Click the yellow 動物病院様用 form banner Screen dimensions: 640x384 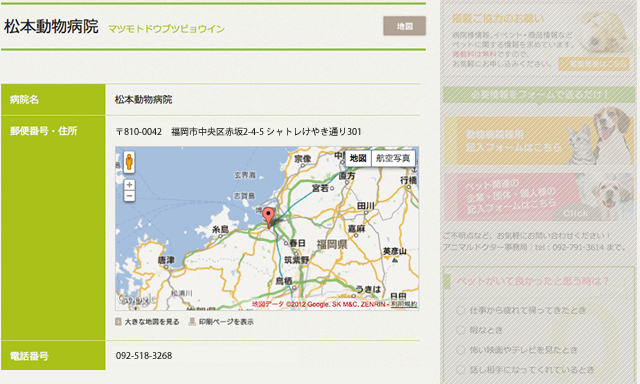538,139
